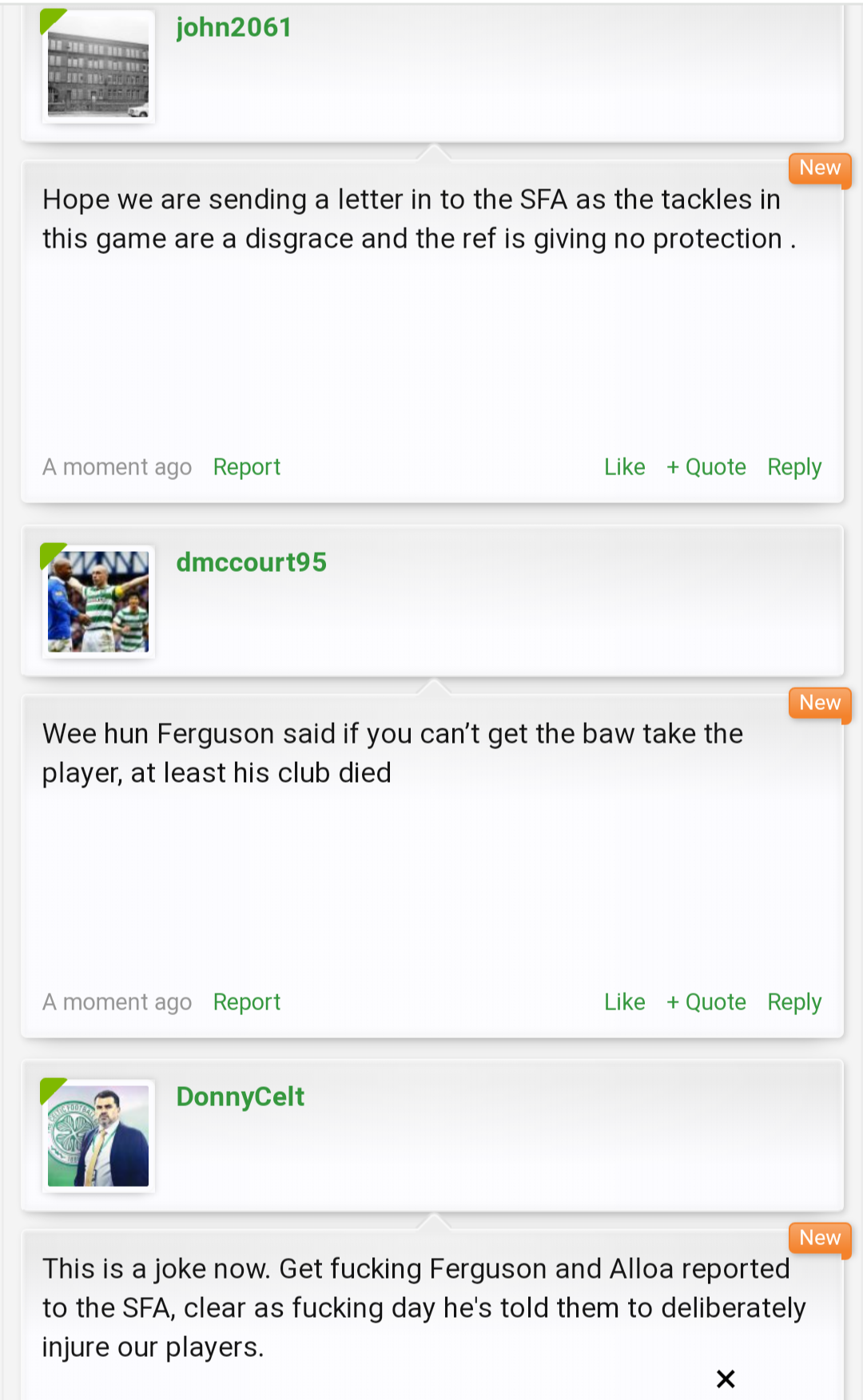This screenshot has width=863, height=1400.
Task: Dismiss using the black X icon
Action: 726,1378
